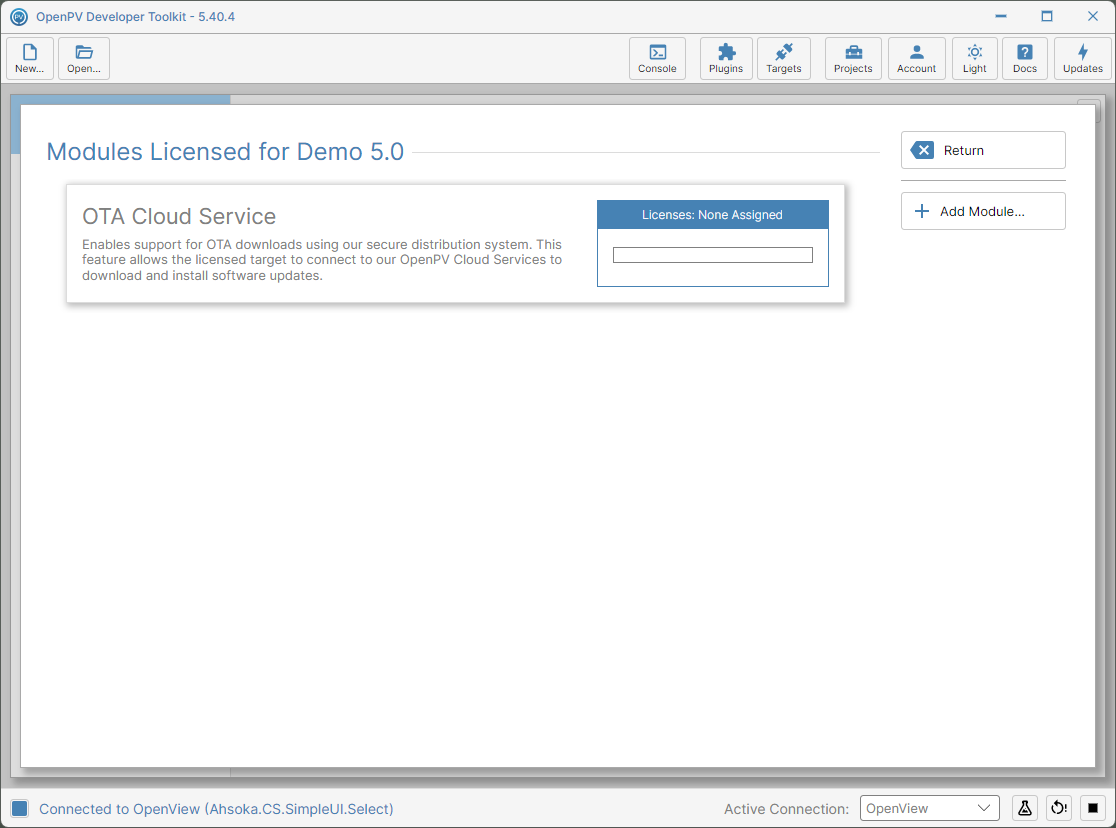The image size is (1116, 828).
Task: Open the Docs help
Action: tap(1025, 58)
